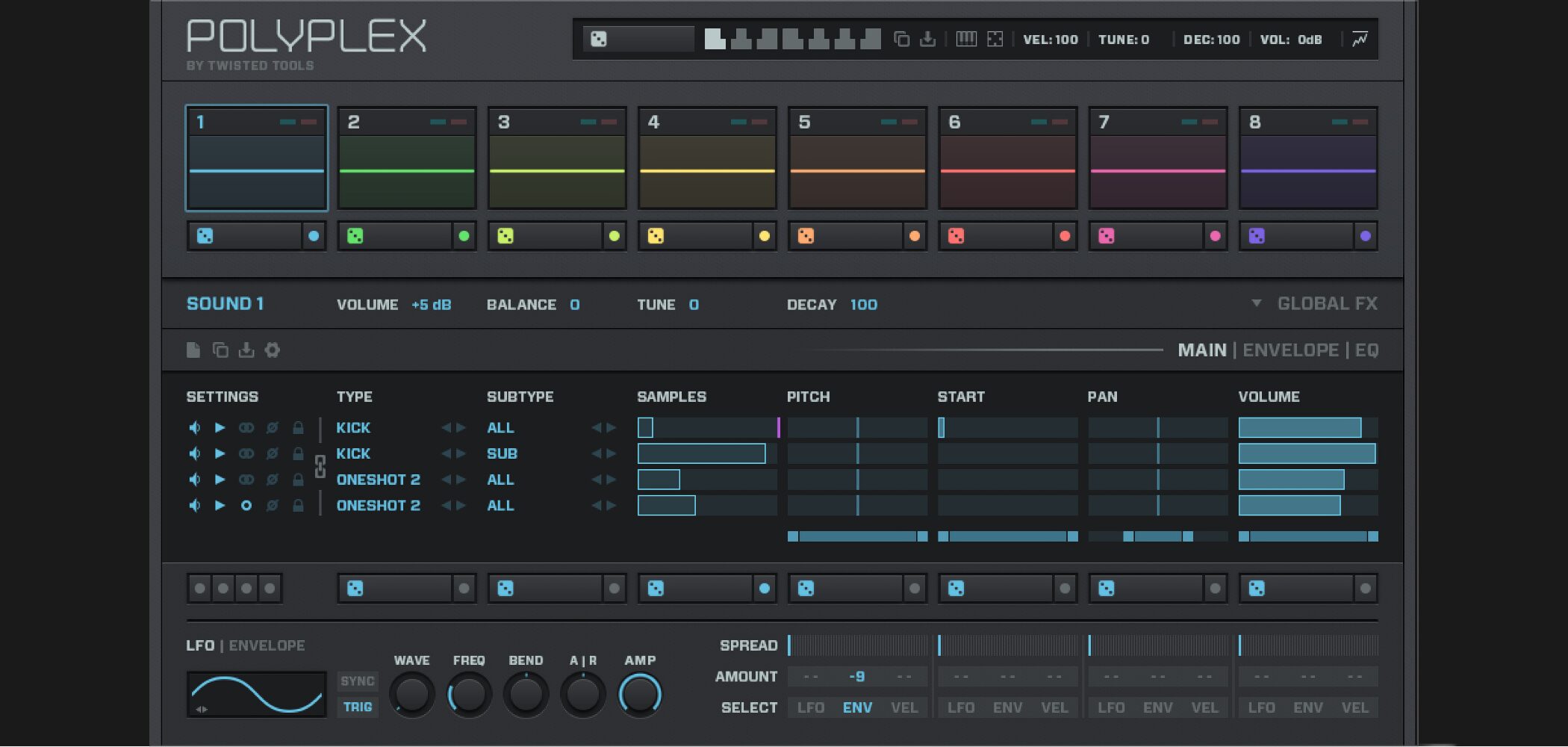Screen dimensions: 1568x747
Task: Switch to the EQ tab
Action: (x=1366, y=350)
